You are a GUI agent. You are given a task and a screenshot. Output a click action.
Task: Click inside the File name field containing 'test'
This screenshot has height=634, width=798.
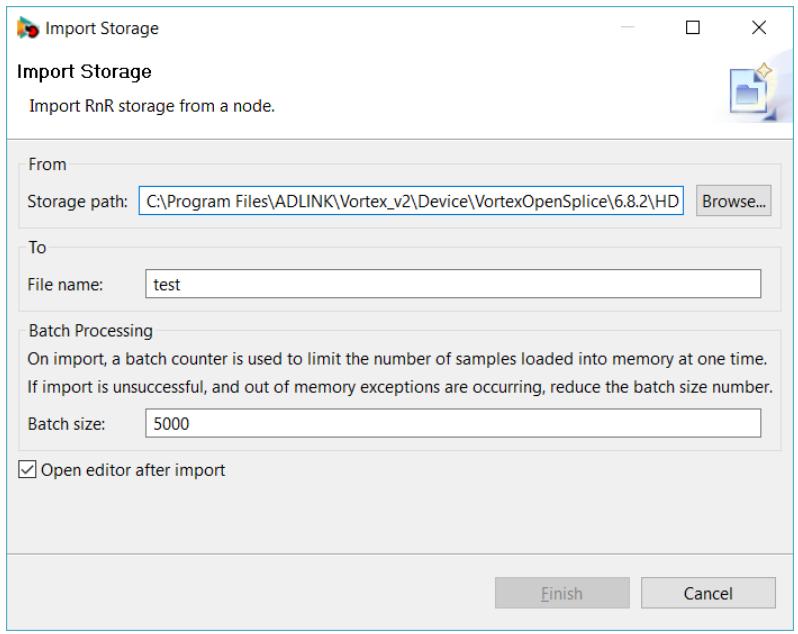coord(453,284)
